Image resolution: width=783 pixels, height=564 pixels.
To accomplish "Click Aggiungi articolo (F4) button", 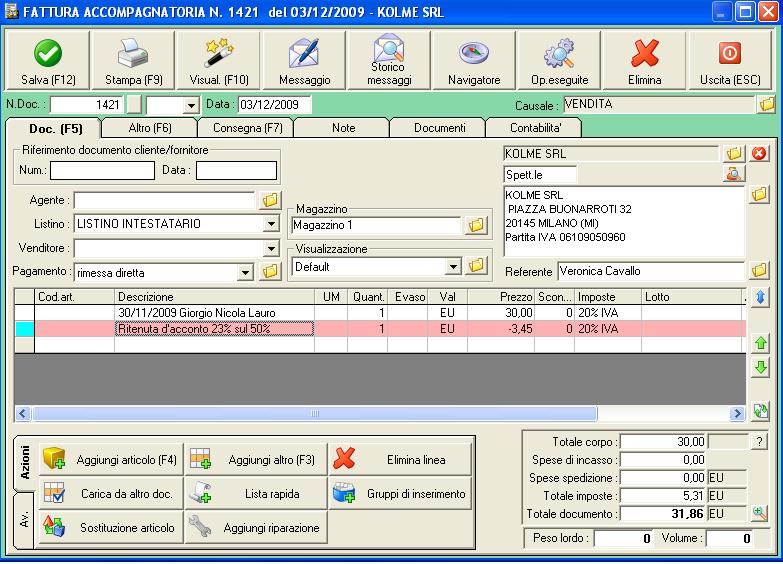I will point(111,460).
